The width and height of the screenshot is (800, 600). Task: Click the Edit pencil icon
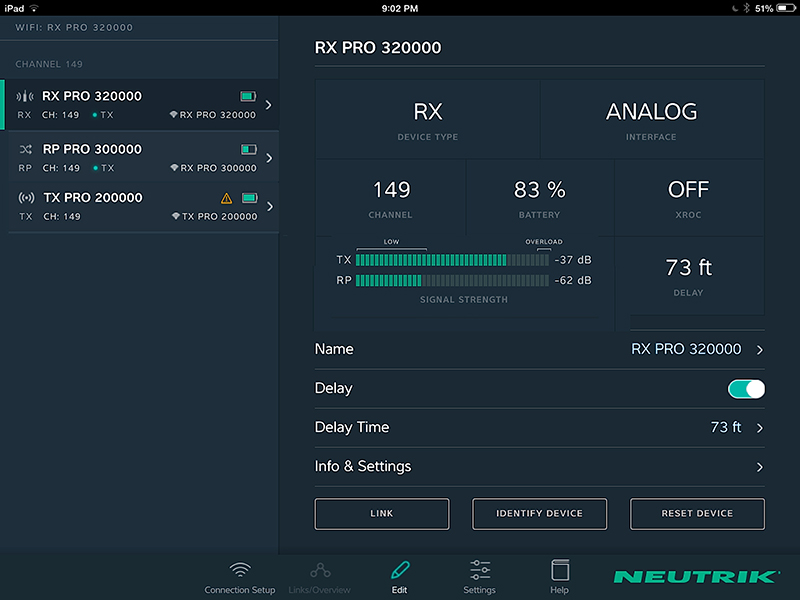tap(400, 569)
